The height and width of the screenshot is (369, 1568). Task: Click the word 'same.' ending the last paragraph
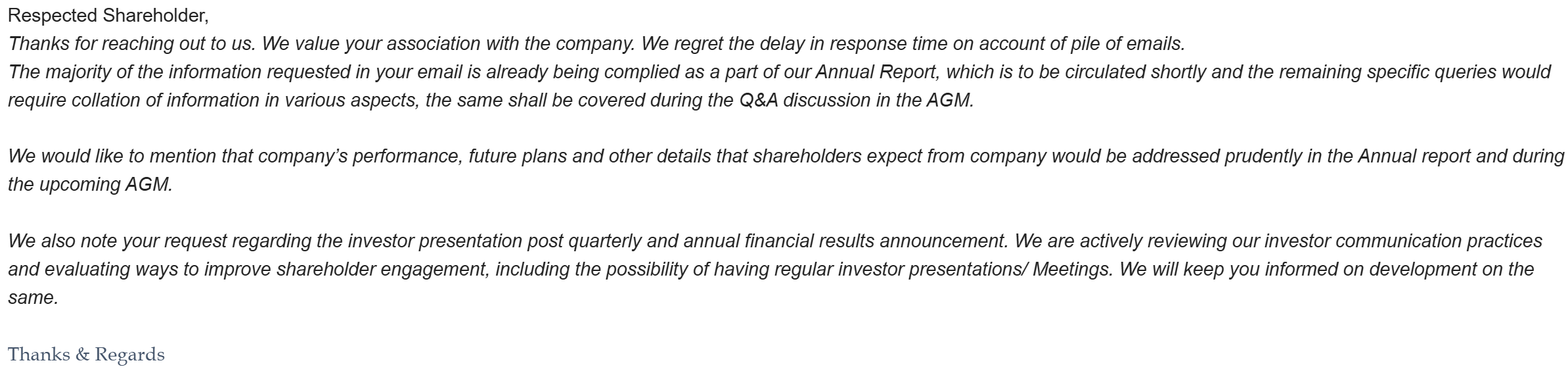33,297
